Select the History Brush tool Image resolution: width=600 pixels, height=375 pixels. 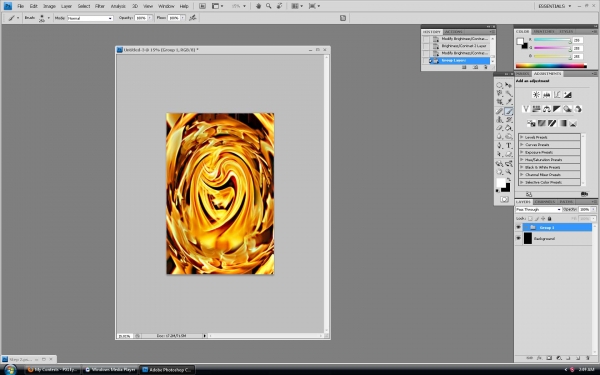(x=509, y=120)
